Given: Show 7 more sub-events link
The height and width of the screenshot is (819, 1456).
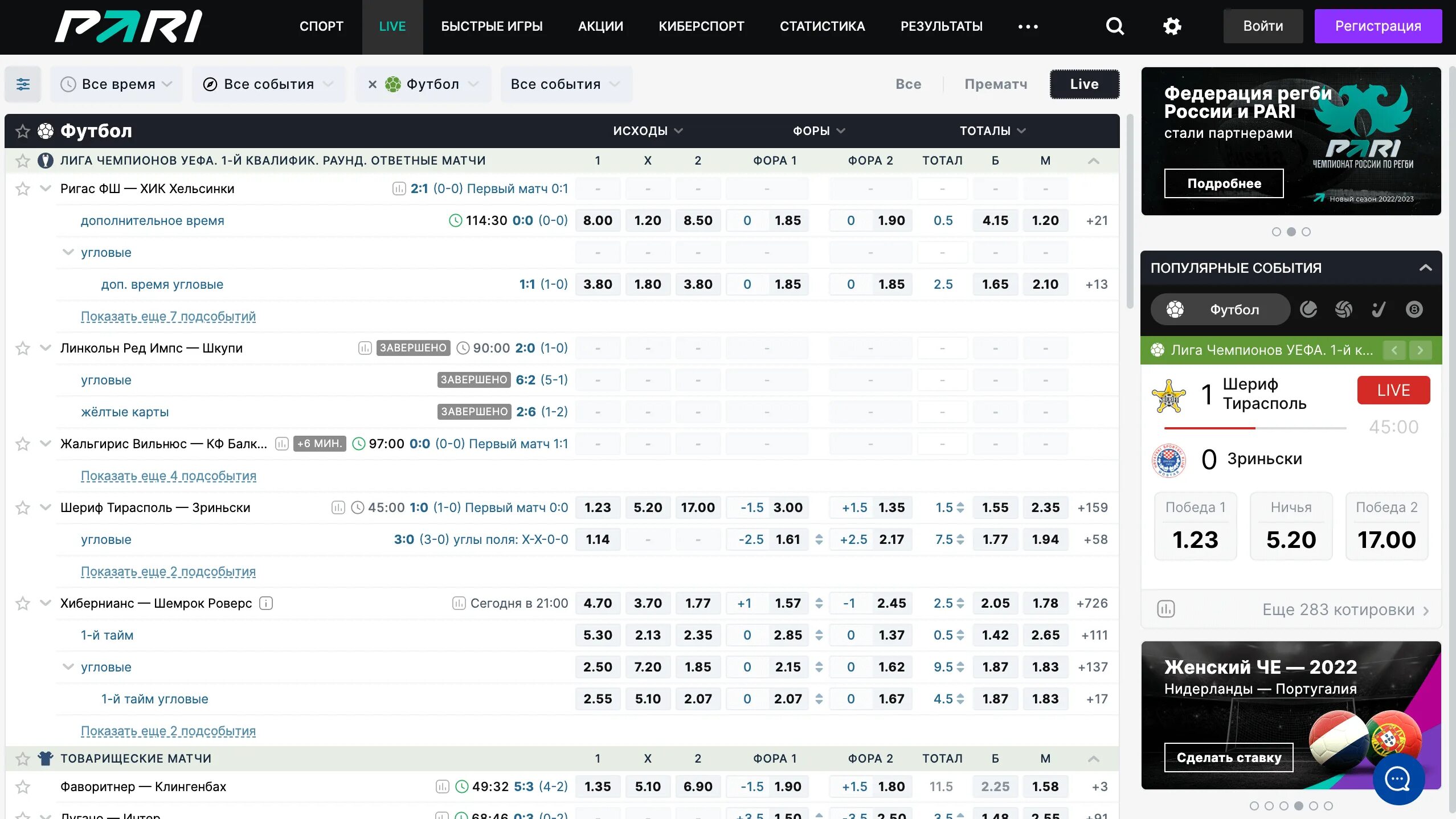Looking at the screenshot, I should coord(168,316).
